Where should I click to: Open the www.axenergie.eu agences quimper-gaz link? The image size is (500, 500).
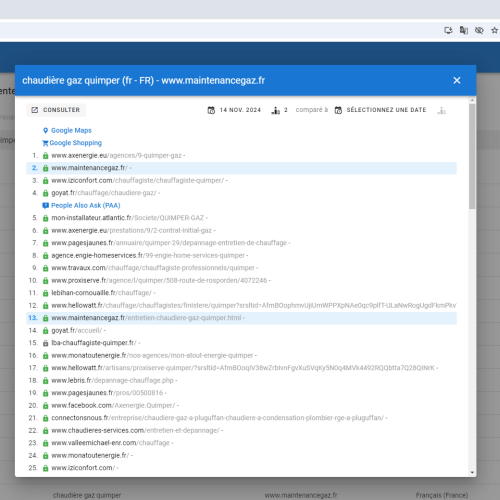pos(116,155)
